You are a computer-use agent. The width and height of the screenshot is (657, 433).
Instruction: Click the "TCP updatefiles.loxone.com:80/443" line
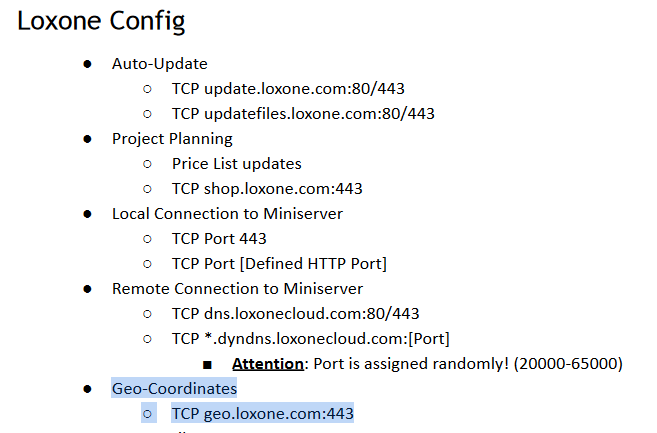click(x=303, y=114)
